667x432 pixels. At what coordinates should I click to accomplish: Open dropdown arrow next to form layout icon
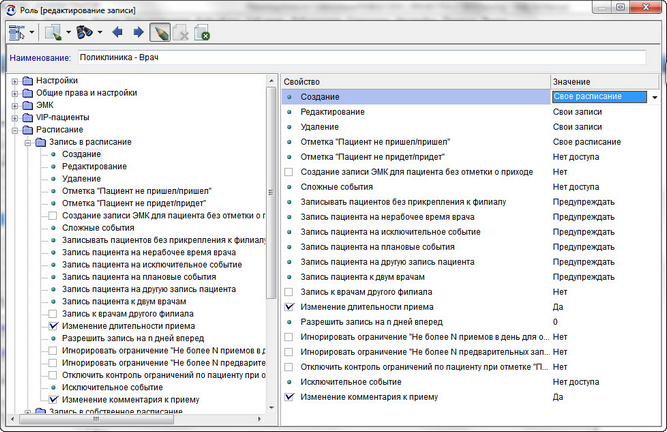coord(31,32)
